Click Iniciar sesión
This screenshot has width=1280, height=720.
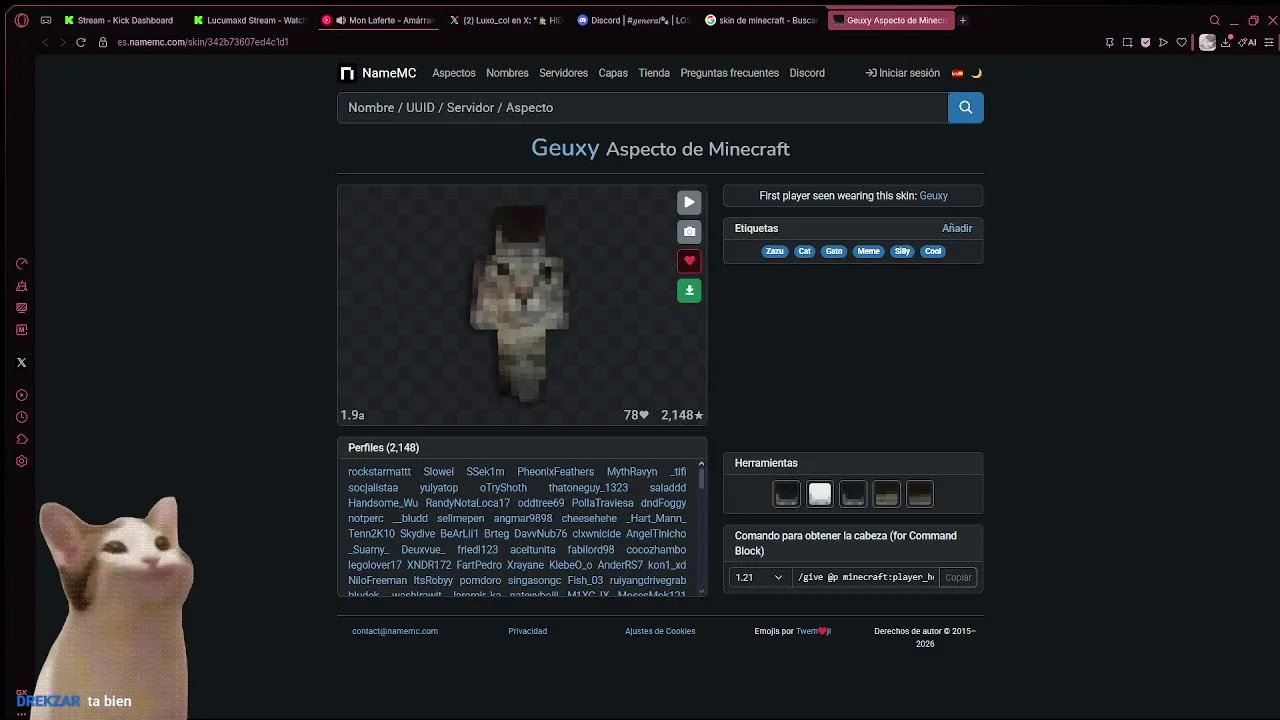pos(903,73)
